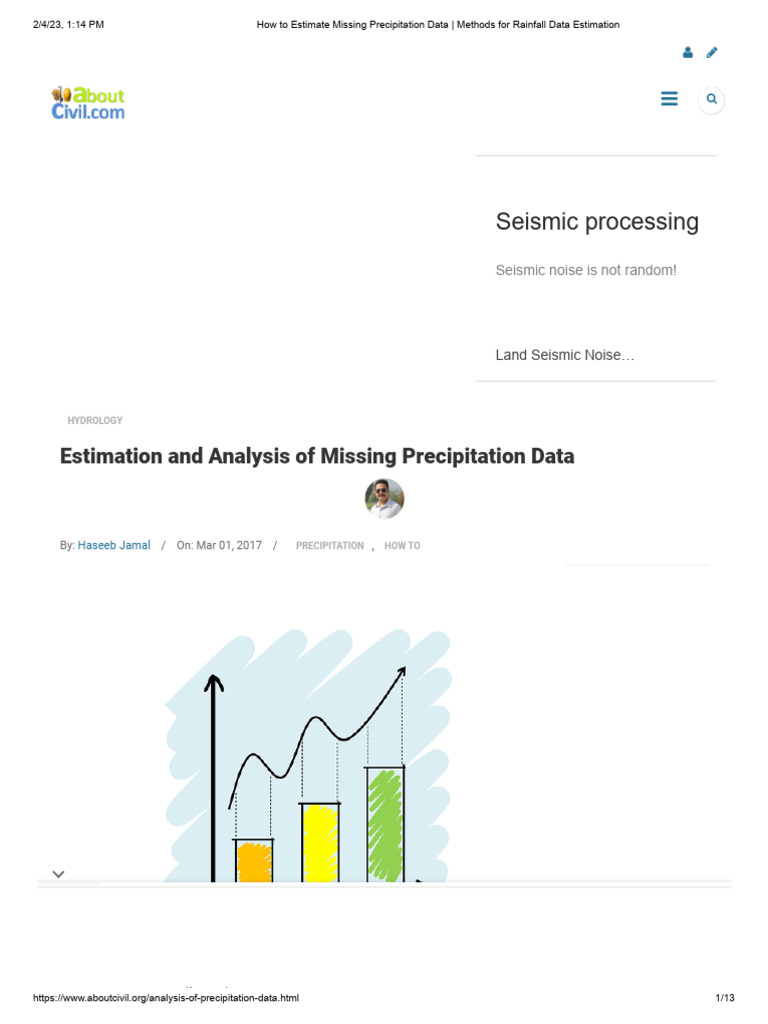Click the user account icon
Image resolution: width=768 pixels, height=1024 pixels.
pyautogui.click(x=687, y=53)
